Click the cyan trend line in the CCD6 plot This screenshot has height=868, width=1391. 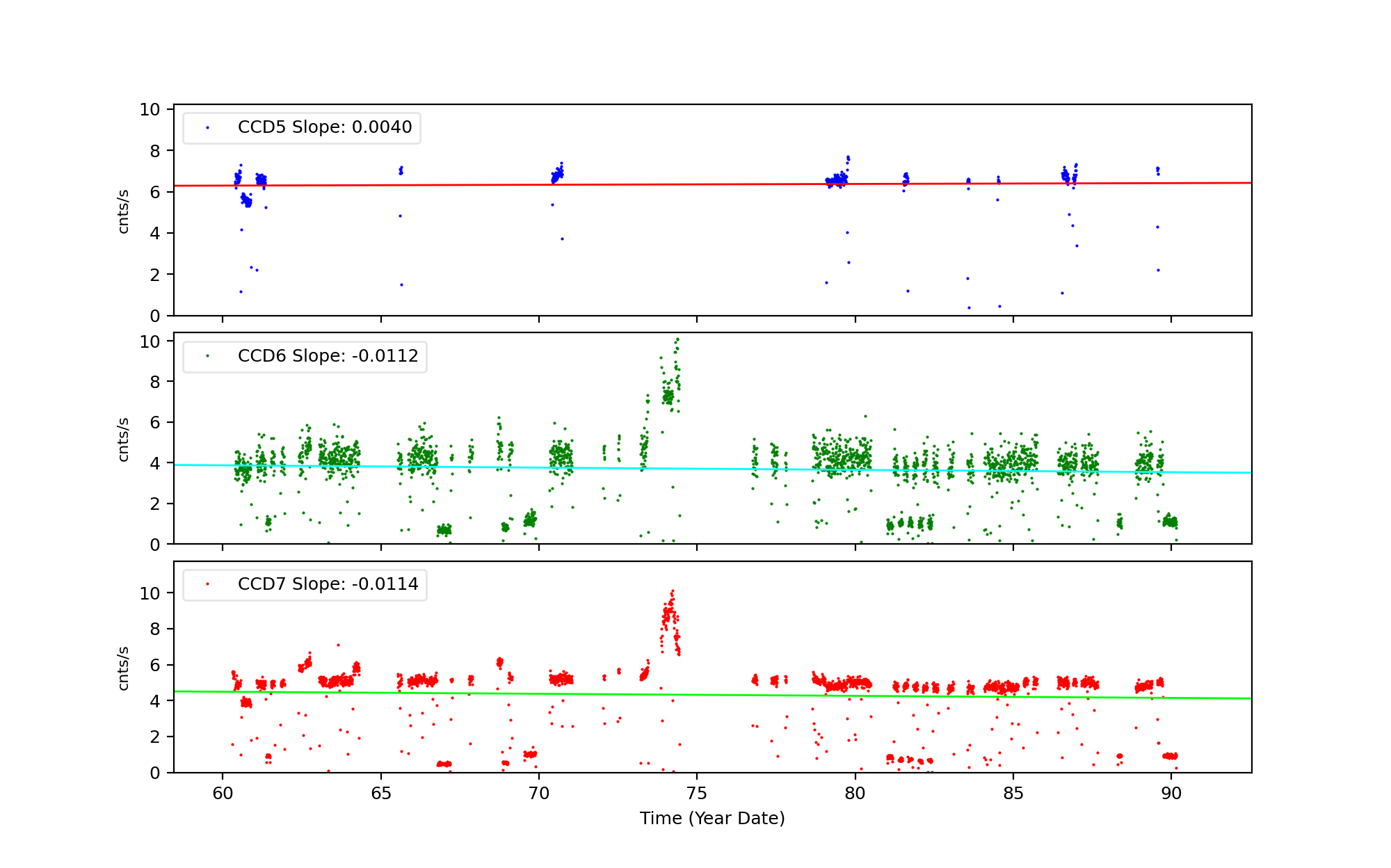pos(695,469)
